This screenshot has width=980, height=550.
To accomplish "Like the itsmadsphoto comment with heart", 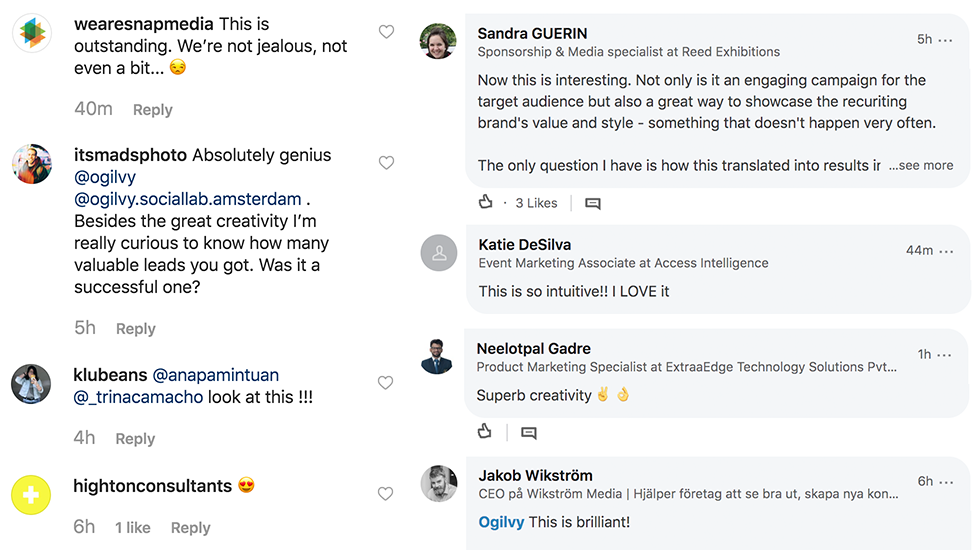I will point(386,163).
